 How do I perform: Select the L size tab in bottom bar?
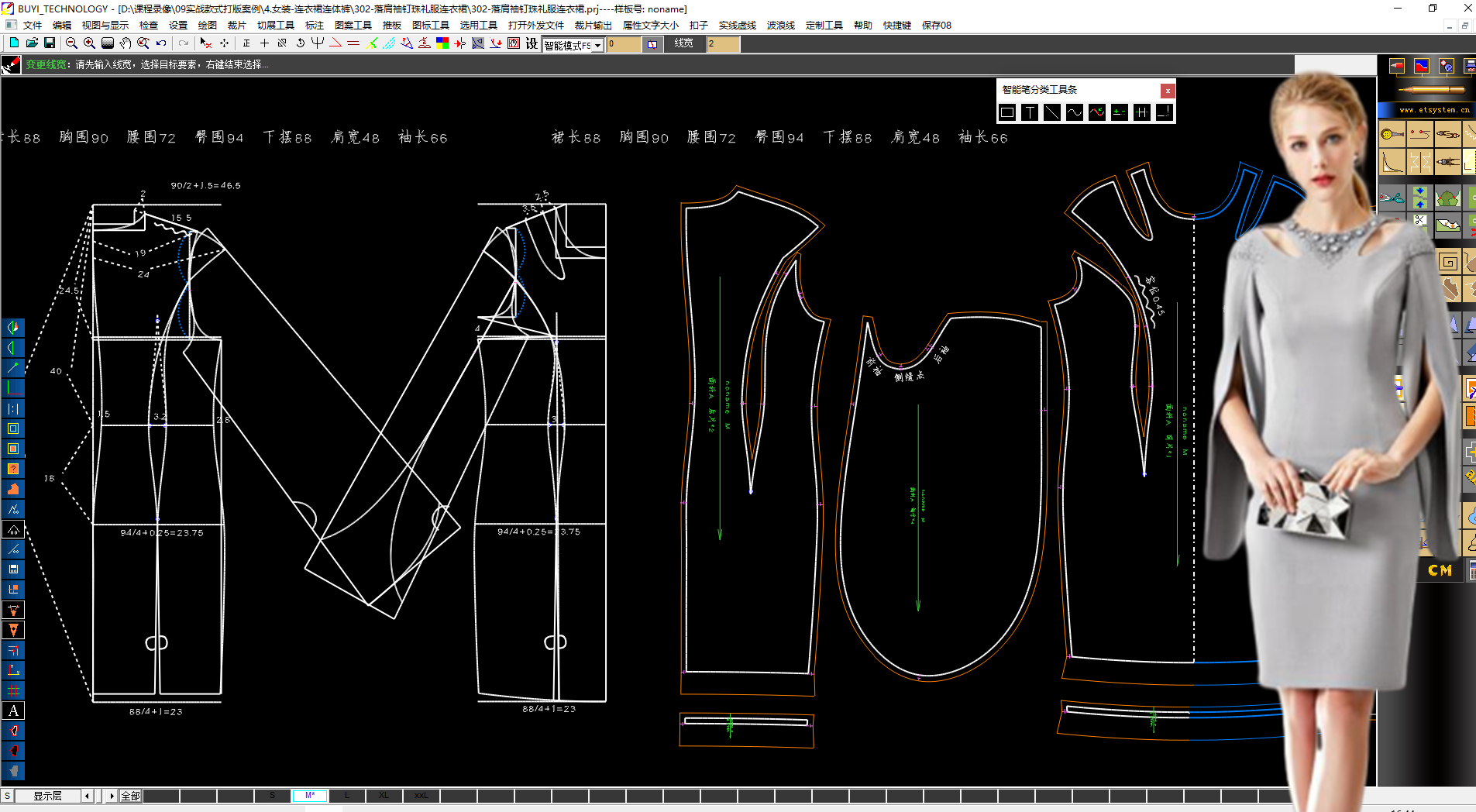click(346, 796)
